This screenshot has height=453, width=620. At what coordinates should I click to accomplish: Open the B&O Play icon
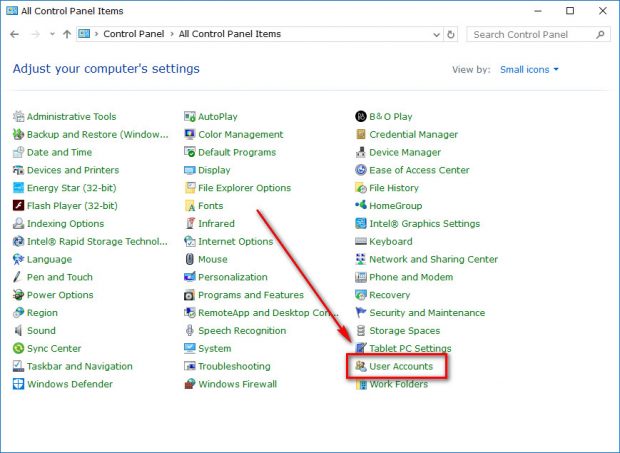click(361, 117)
